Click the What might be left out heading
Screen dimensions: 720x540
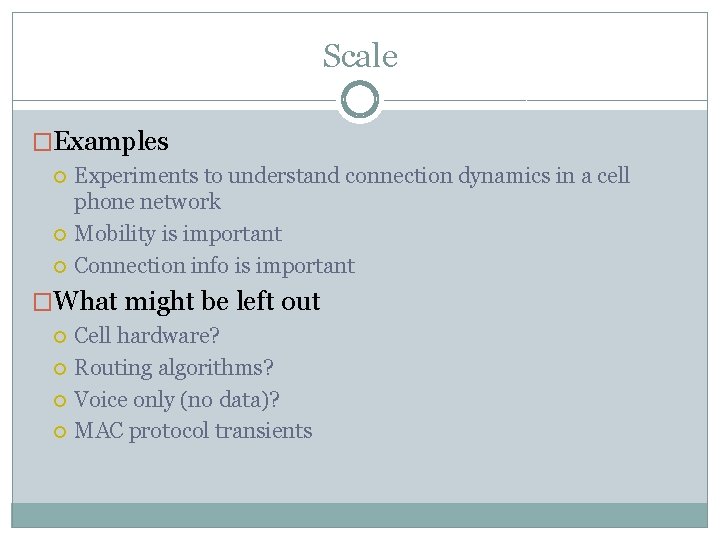[186, 302]
